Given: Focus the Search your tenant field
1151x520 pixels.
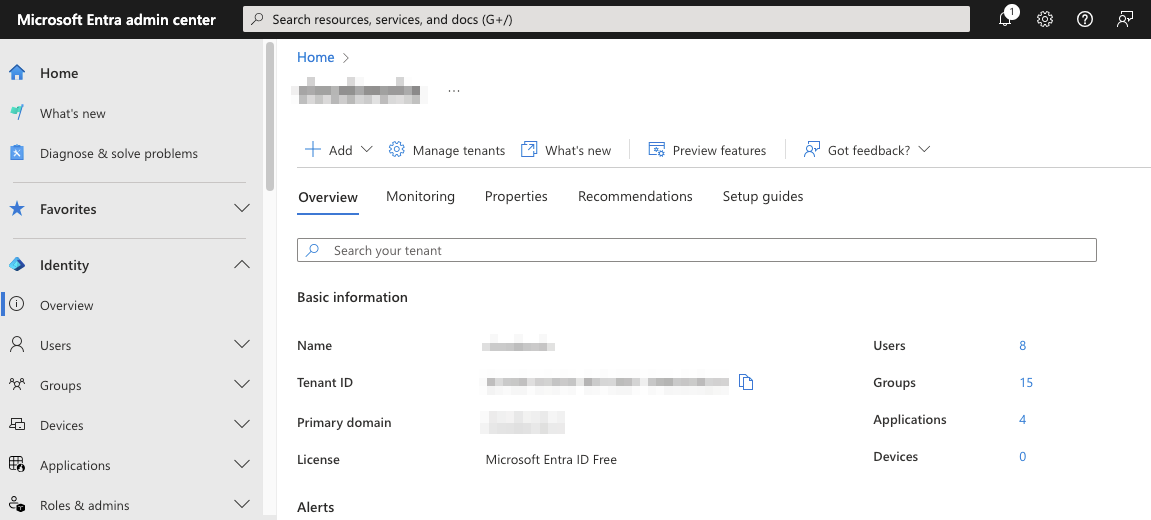Looking at the screenshot, I should tap(697, 250).
